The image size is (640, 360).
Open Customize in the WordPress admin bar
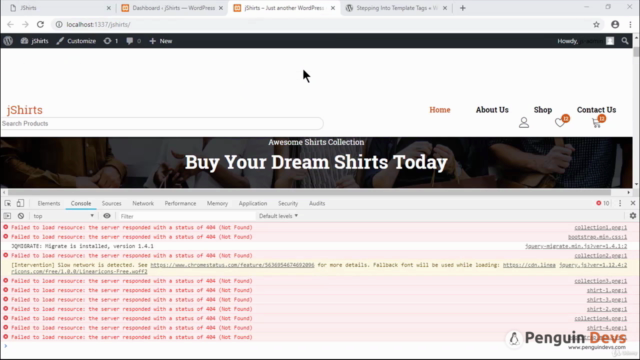tap(76, 41)
